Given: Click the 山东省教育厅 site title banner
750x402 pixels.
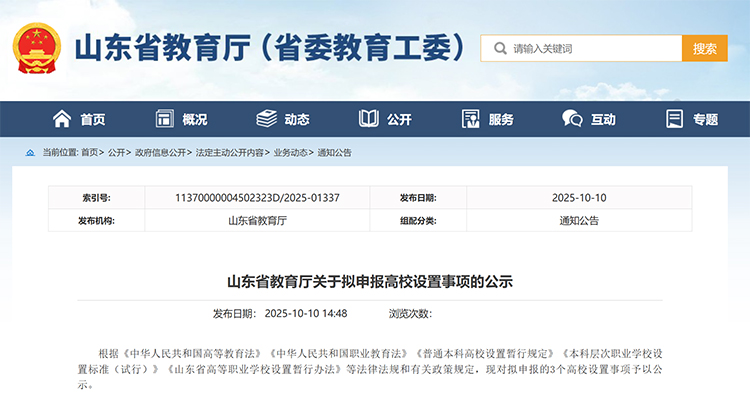Looking at the screenshot, I should (270, 48).
